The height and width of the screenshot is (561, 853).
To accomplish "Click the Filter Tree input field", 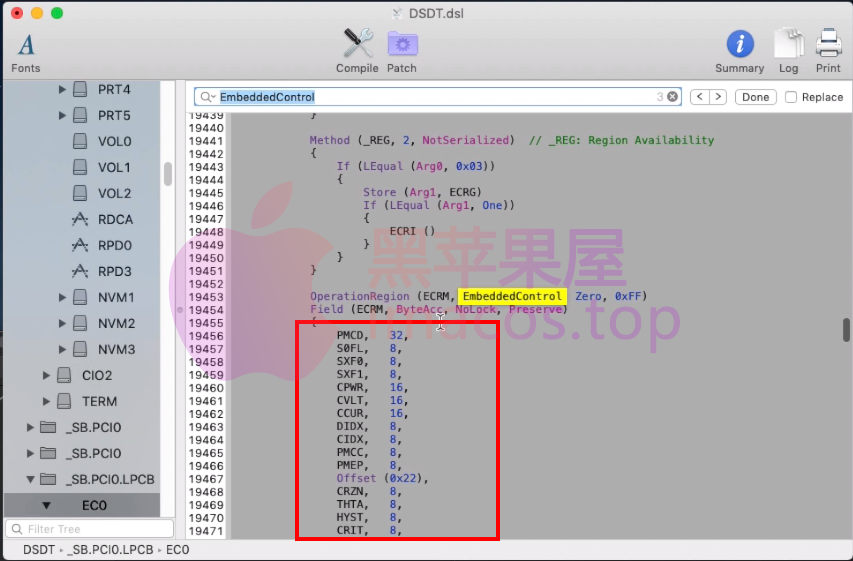I will click(x=92, y=529).
